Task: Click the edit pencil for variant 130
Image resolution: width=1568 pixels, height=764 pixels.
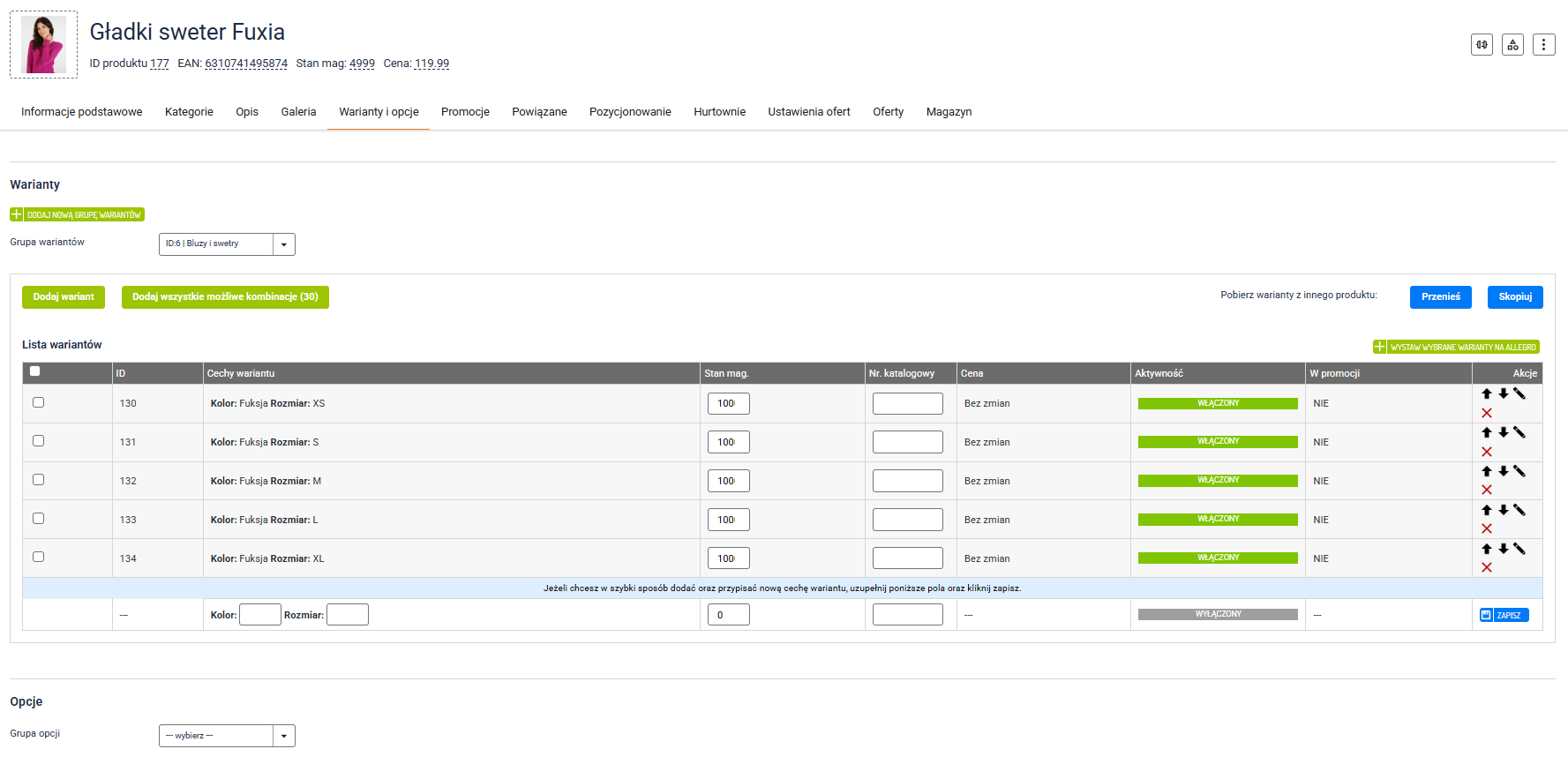Action: 1519,393
